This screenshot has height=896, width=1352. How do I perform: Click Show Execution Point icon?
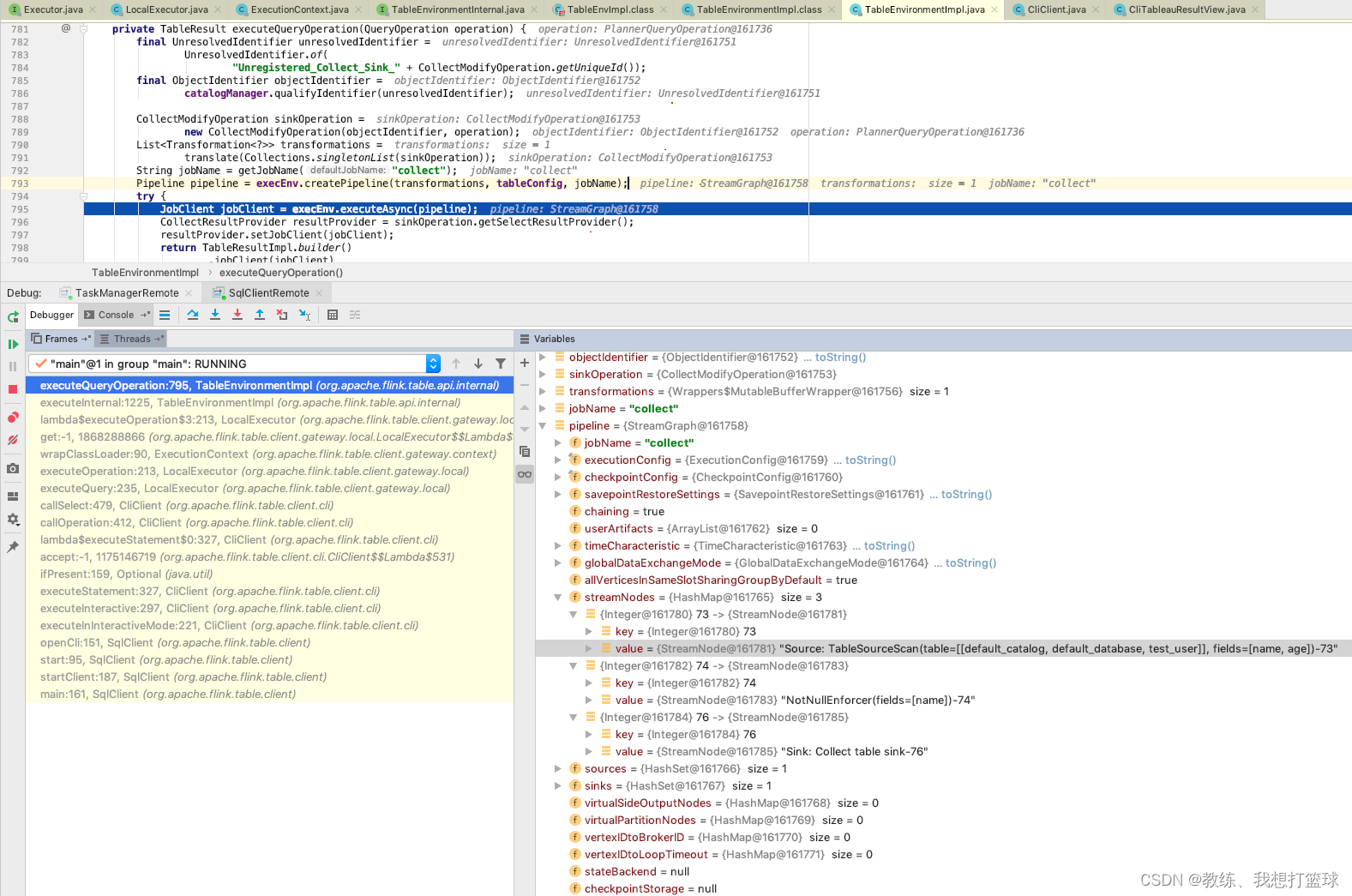[x=165, y=315]
